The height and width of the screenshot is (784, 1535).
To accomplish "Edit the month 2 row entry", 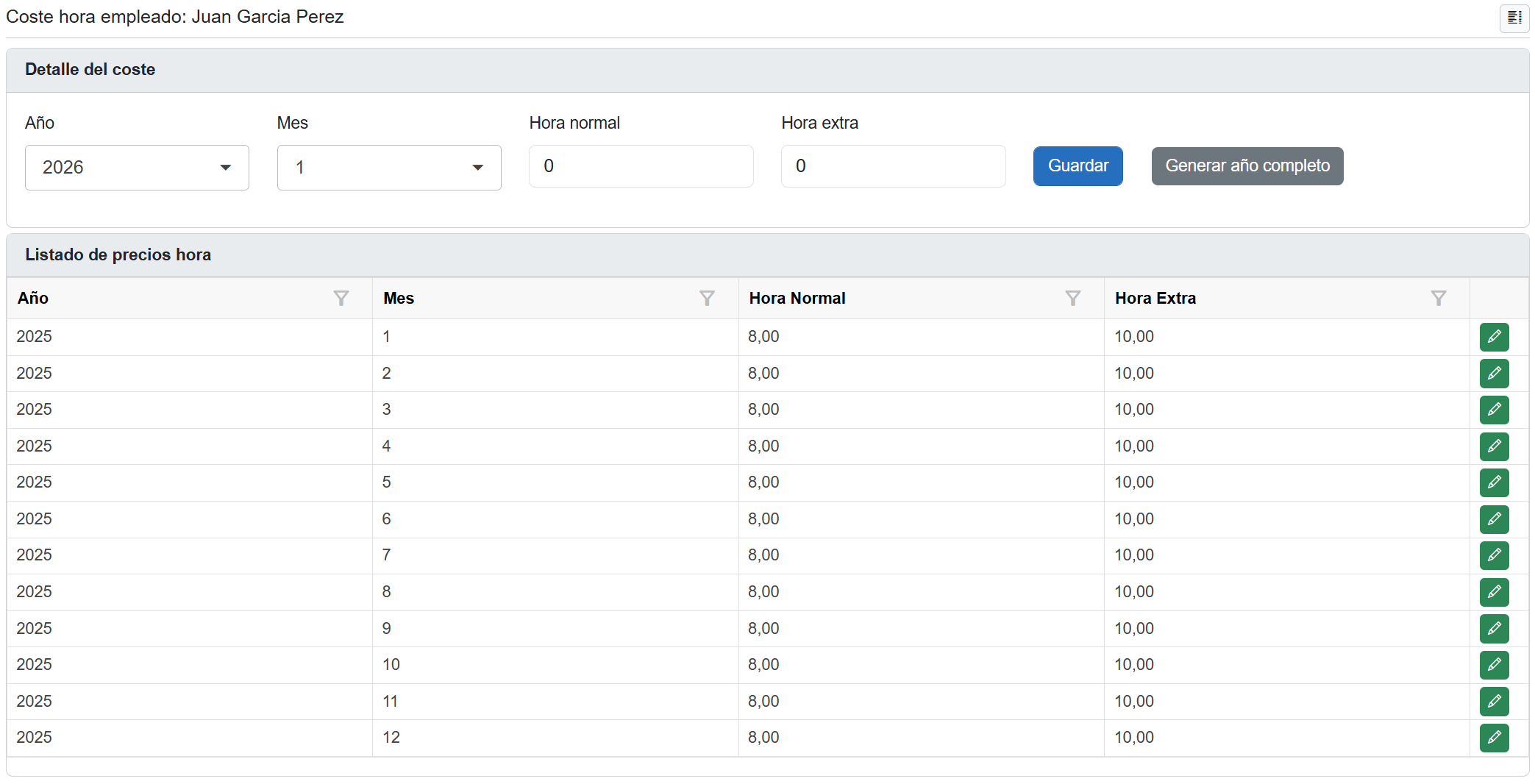I will 1493,374.
